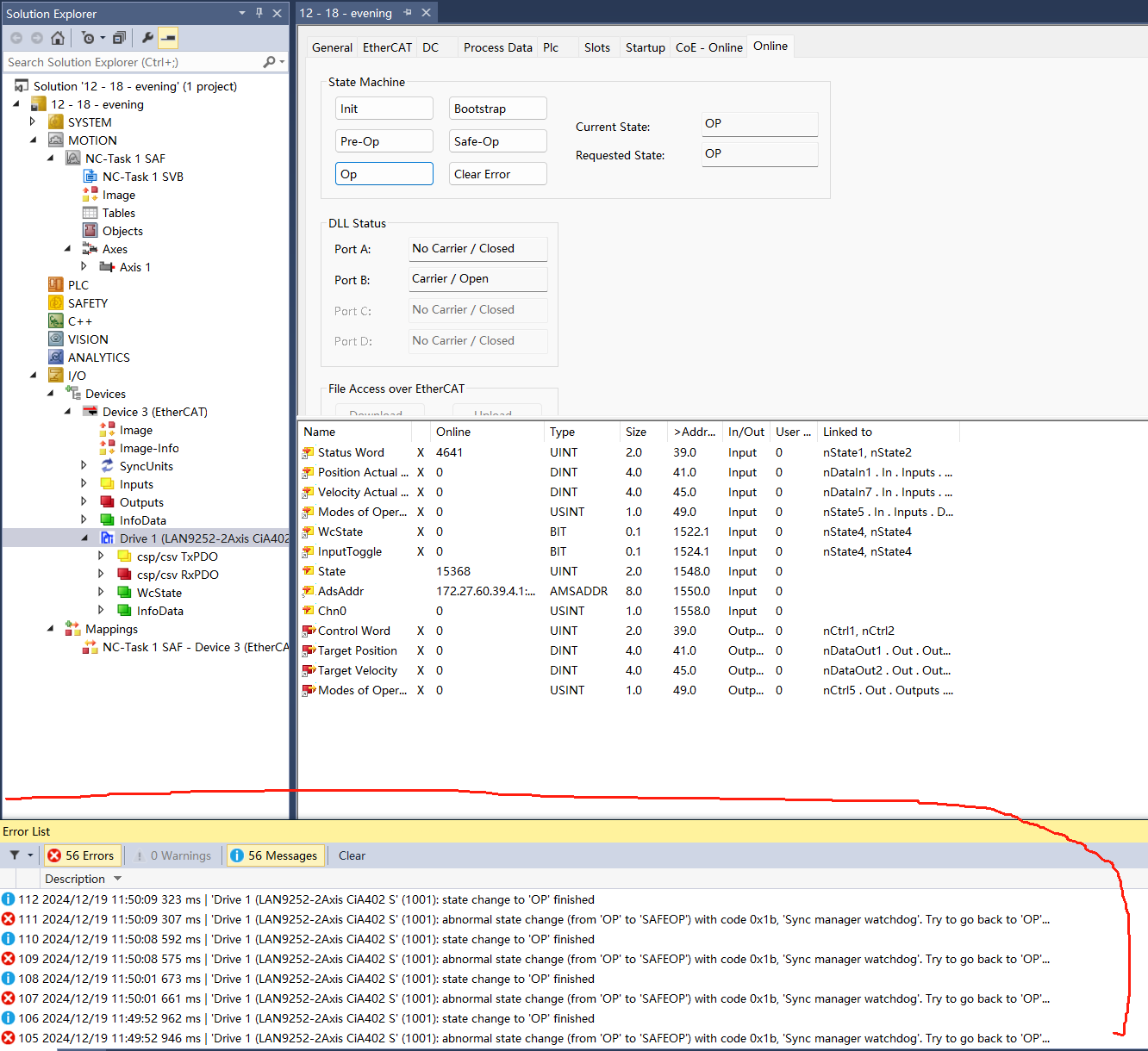Click the Home icon in Solution Explorer

point(58,38)
